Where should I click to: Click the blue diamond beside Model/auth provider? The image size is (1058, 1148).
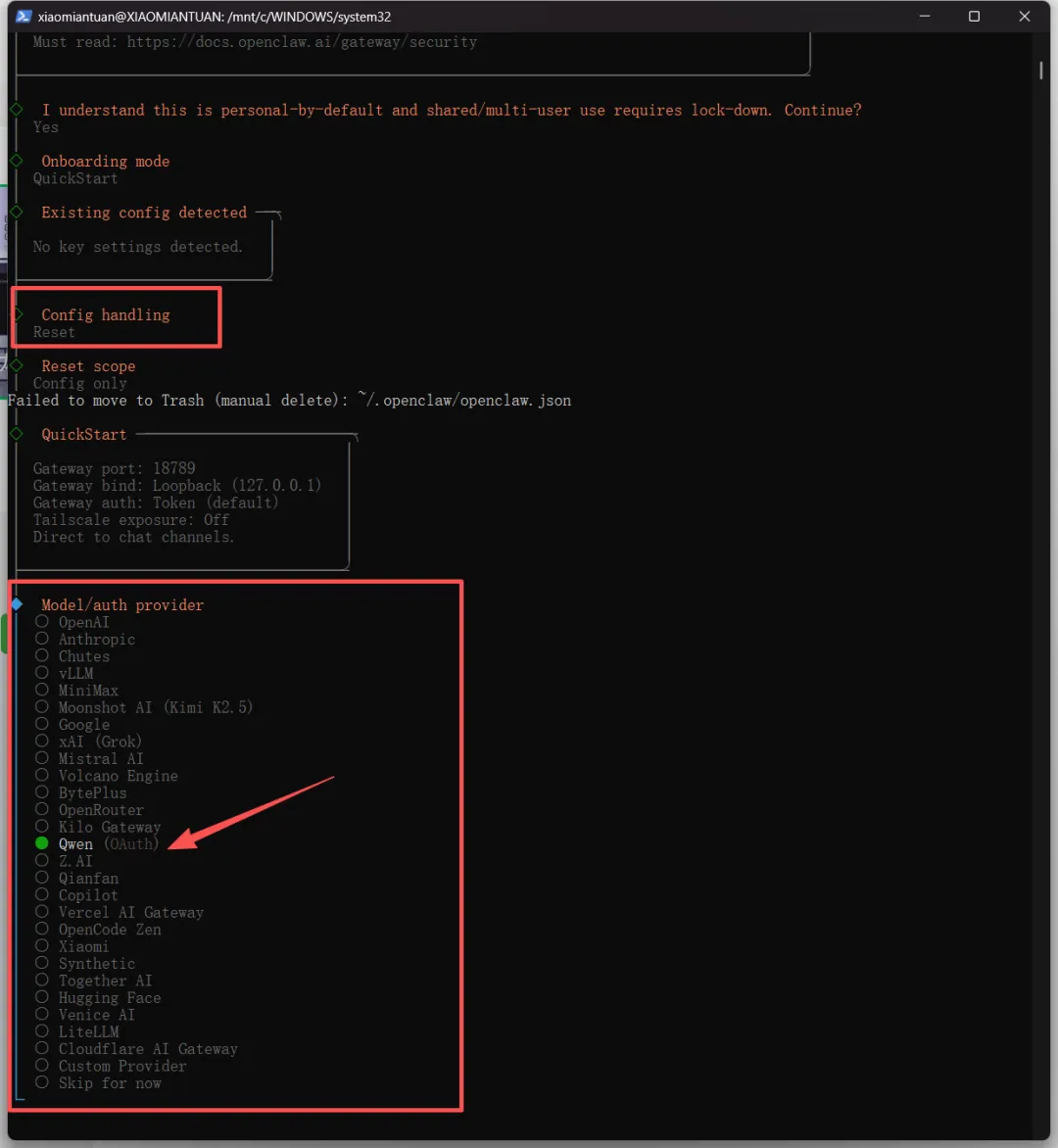pyautogui.click(x=17, y=604)
